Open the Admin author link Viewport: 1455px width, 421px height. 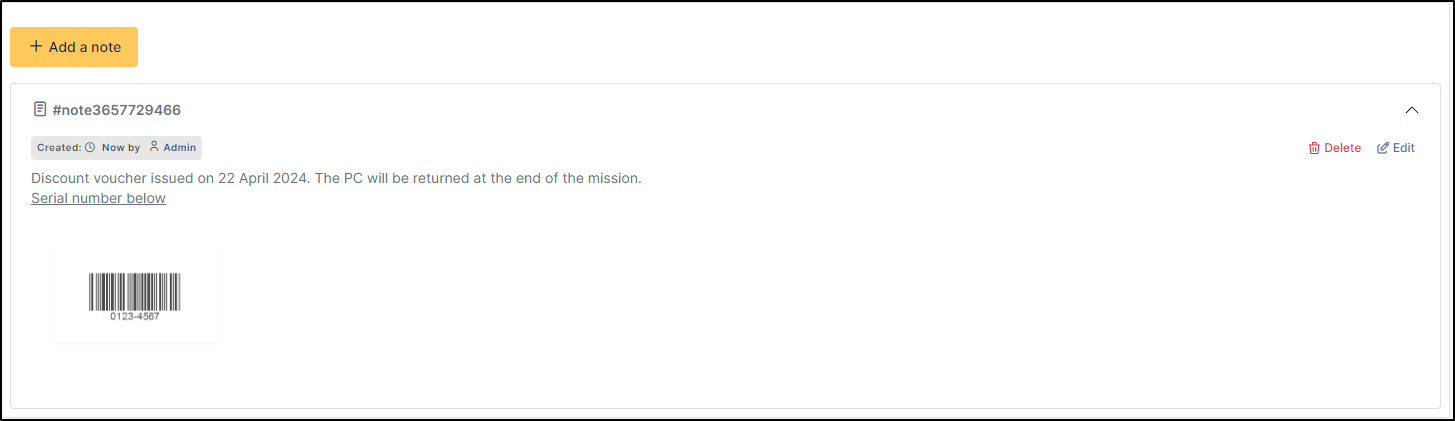tap(180, 148)
